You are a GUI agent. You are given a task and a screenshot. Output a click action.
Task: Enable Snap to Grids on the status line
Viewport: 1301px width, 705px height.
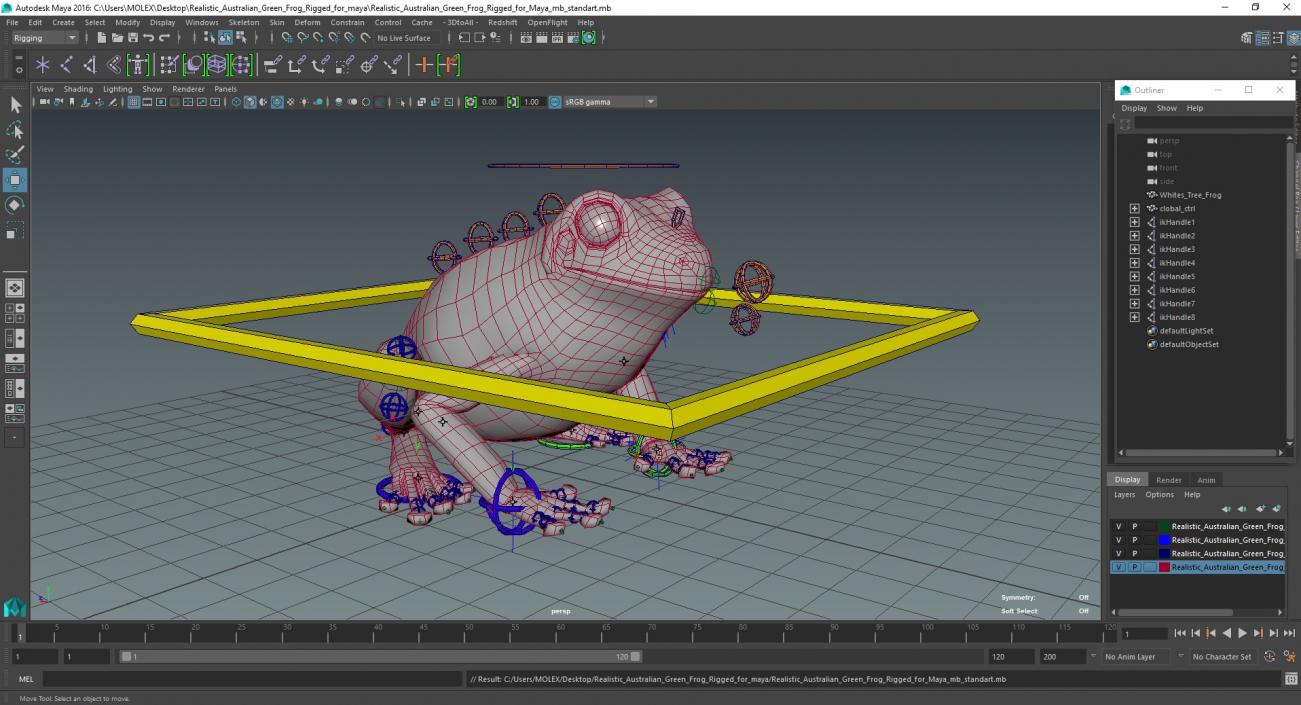point(285,38)
